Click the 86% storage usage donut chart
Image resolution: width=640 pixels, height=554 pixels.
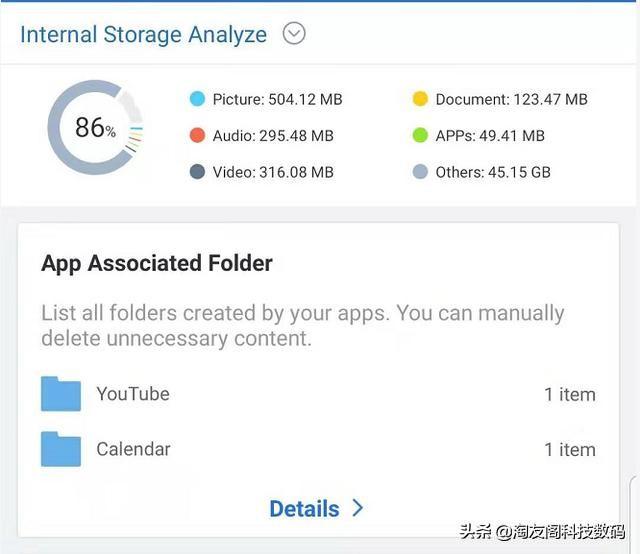tap(95, 128)
